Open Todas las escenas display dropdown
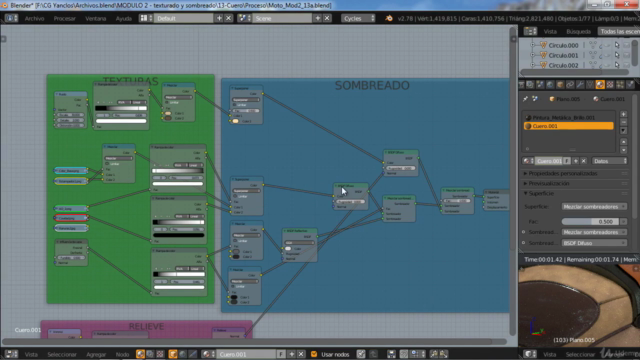 [619, 31]
